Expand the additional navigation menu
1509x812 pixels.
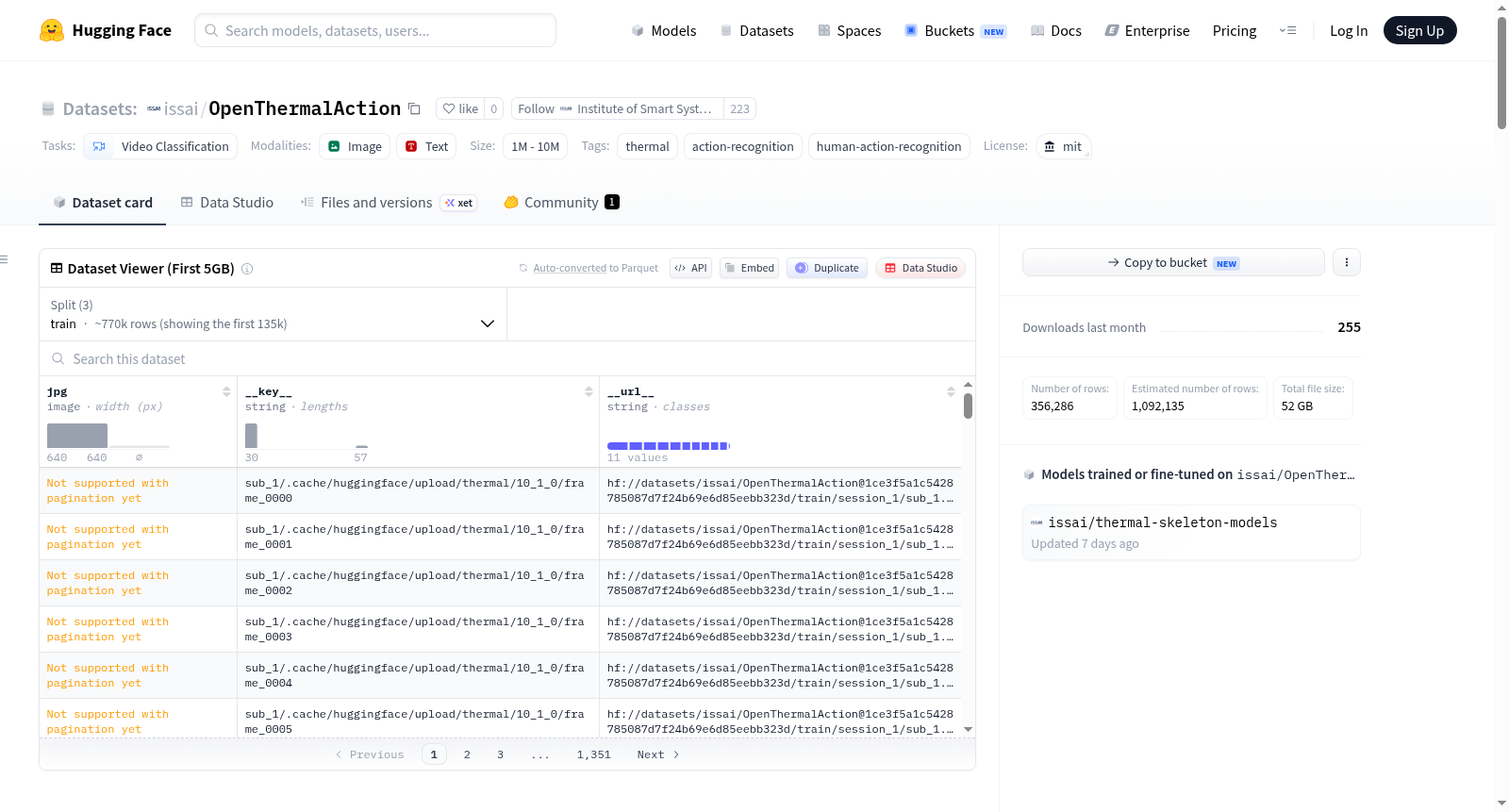tap(1287, 30)
